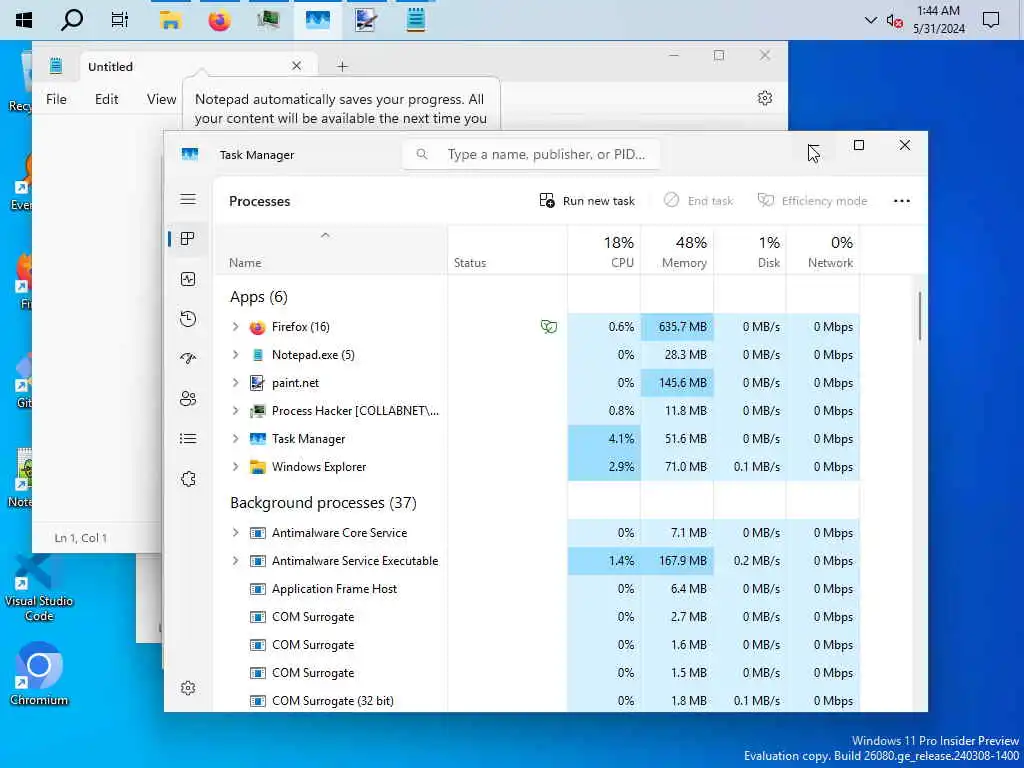Click the Ln 1, Col 1 status text
1024x768 pixels.
click(x=80, y=538)
